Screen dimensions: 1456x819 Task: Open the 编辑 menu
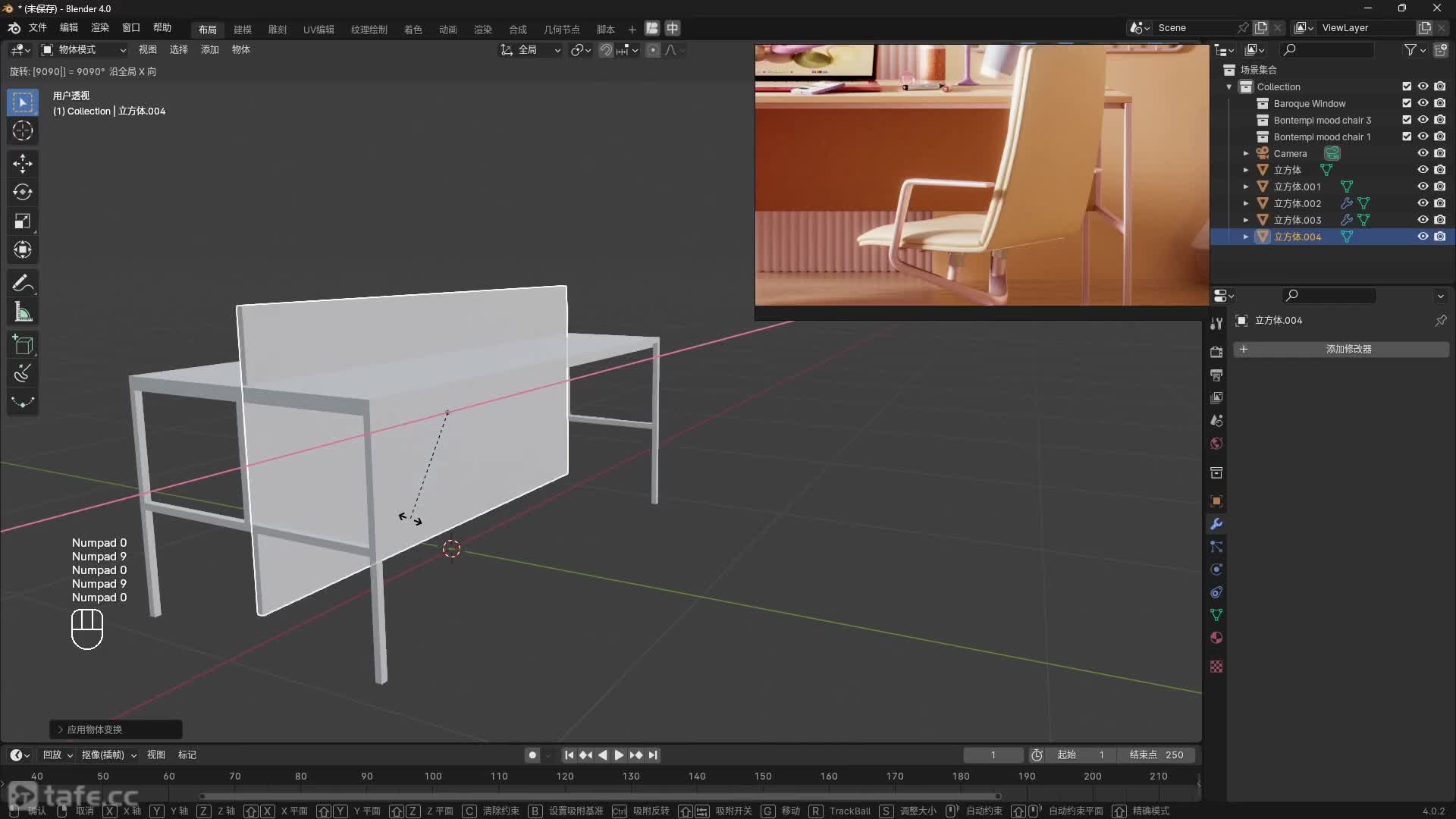[x=69, y=28]
